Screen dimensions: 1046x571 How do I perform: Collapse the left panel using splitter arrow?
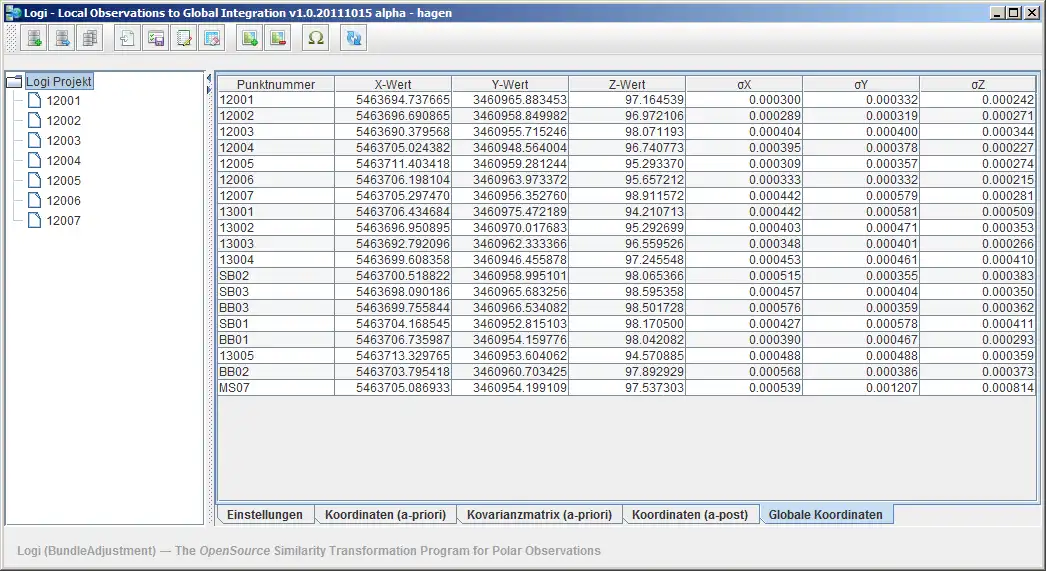pos(209,79)
